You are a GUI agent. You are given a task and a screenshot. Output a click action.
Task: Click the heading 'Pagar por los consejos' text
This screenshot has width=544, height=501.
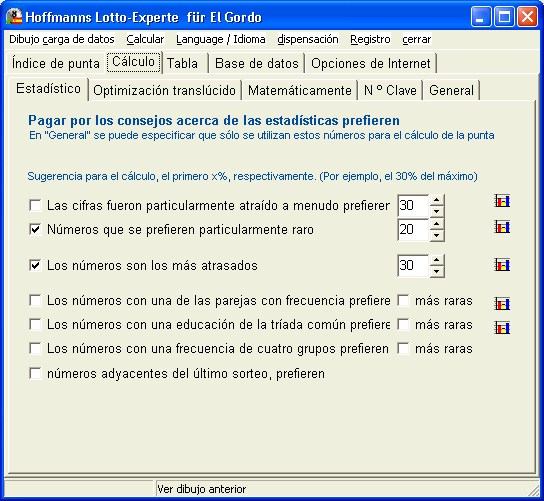point(214,120)
